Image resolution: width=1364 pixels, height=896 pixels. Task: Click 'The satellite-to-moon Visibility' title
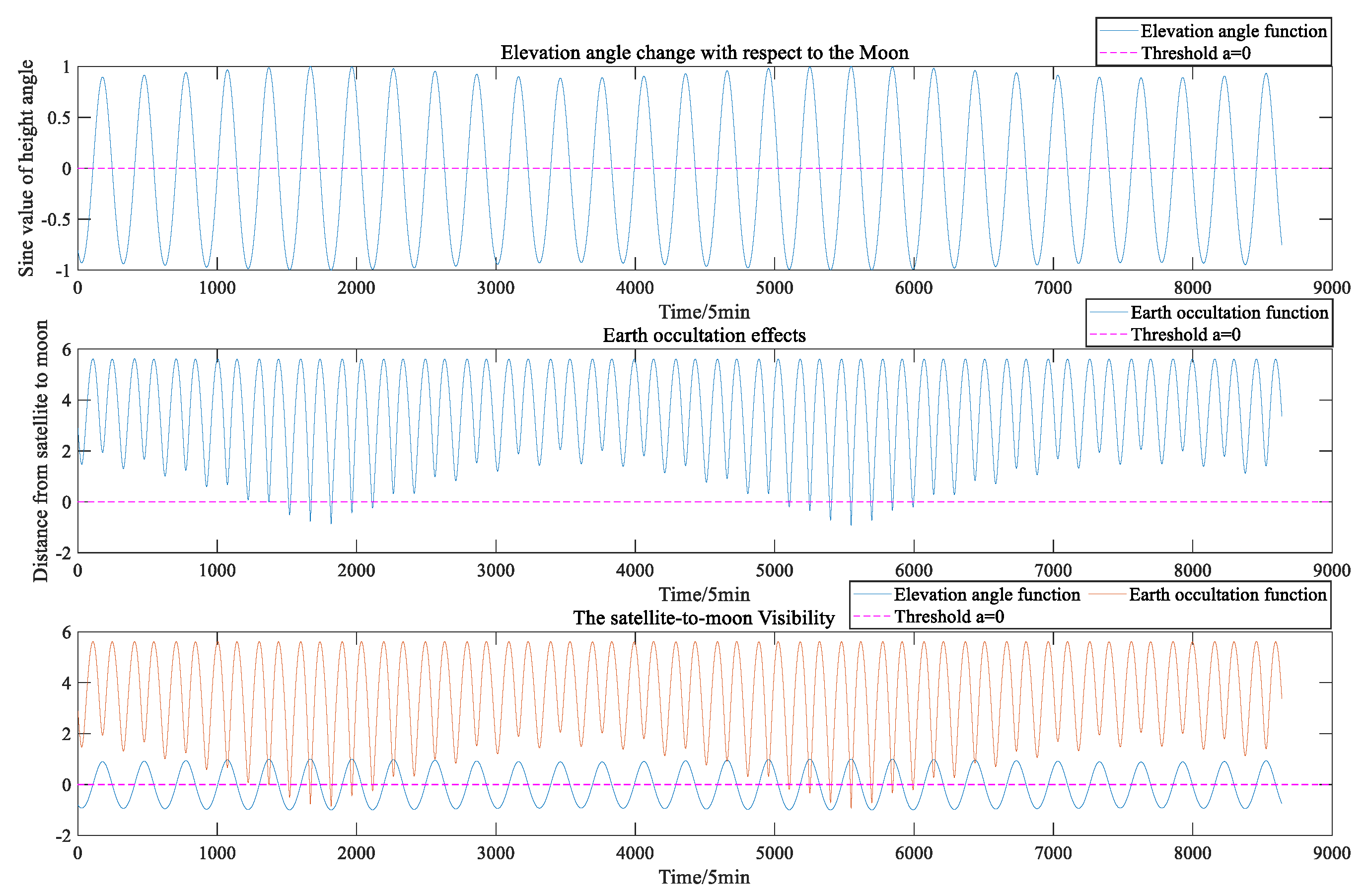[704, 618]
